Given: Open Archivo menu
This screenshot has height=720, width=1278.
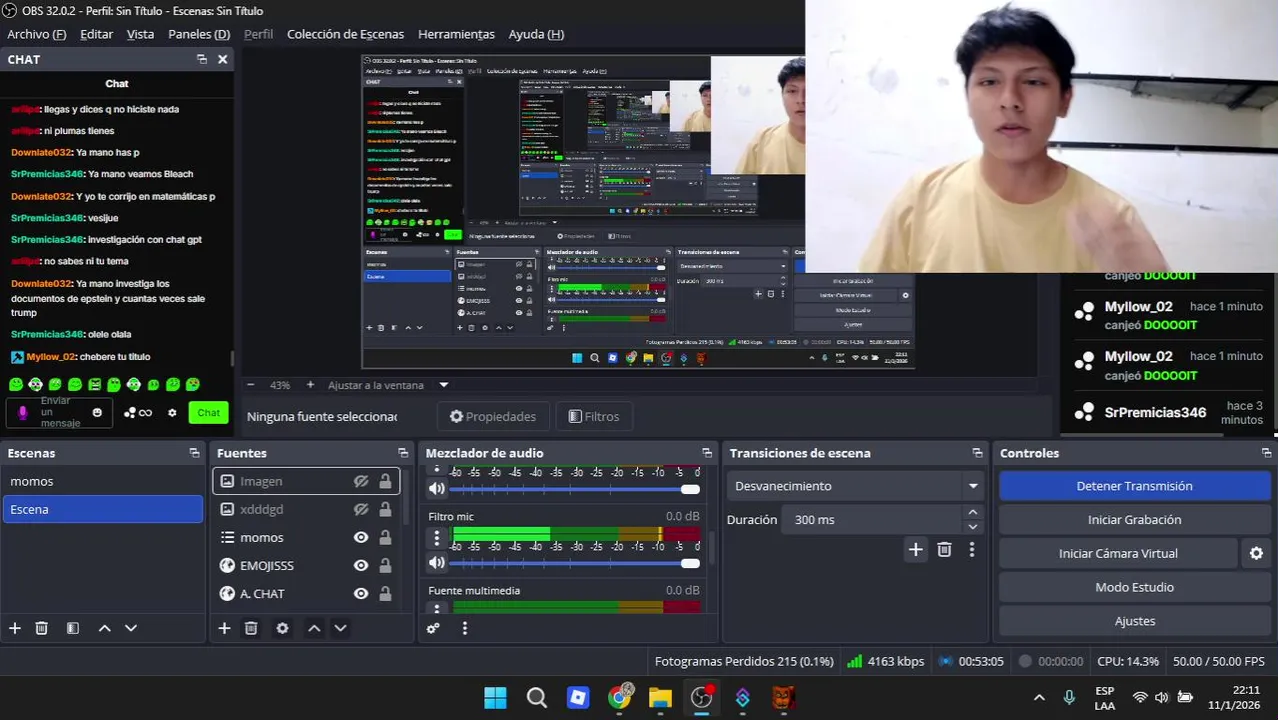Looking at the screenshot, I should (36, 34).
